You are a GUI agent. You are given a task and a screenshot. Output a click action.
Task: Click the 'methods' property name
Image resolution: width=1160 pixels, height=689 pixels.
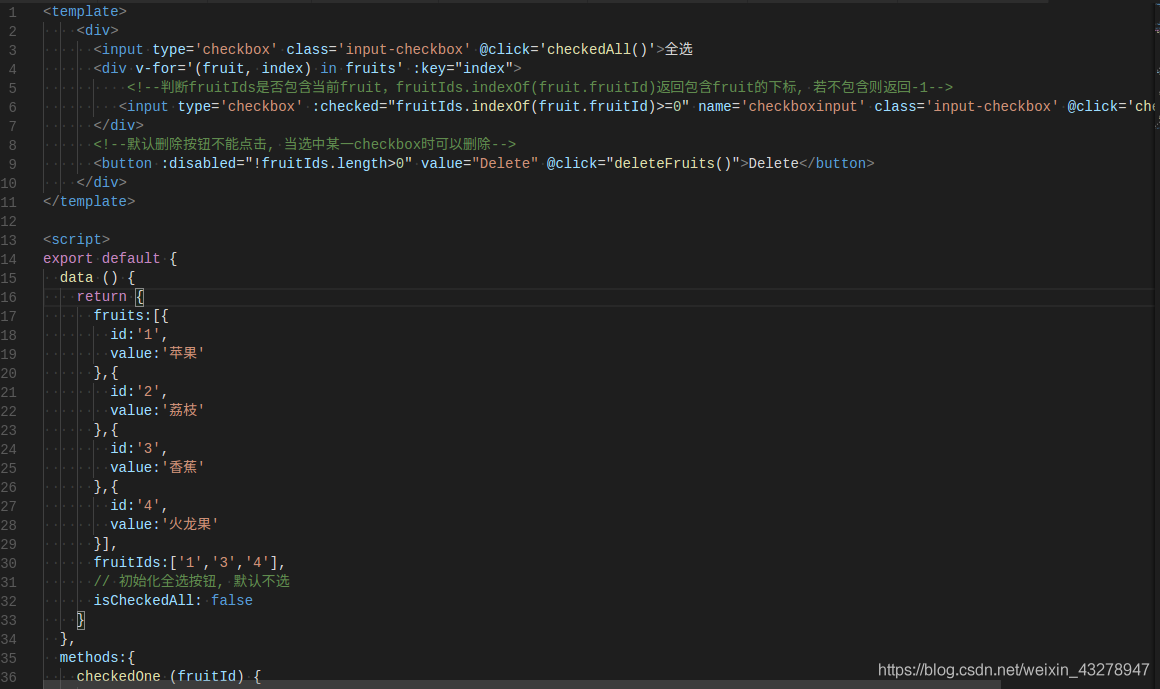(89, 657)
